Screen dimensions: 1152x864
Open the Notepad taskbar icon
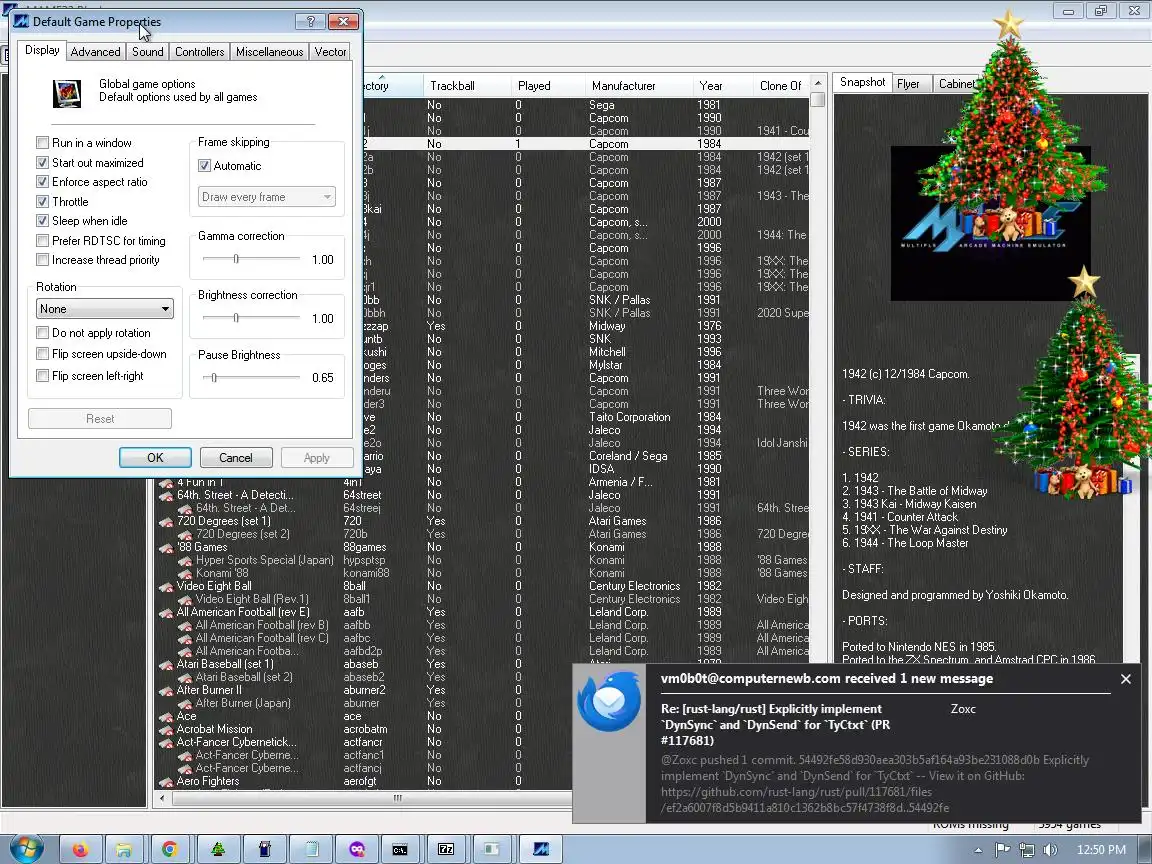click(x=312, y=850)
